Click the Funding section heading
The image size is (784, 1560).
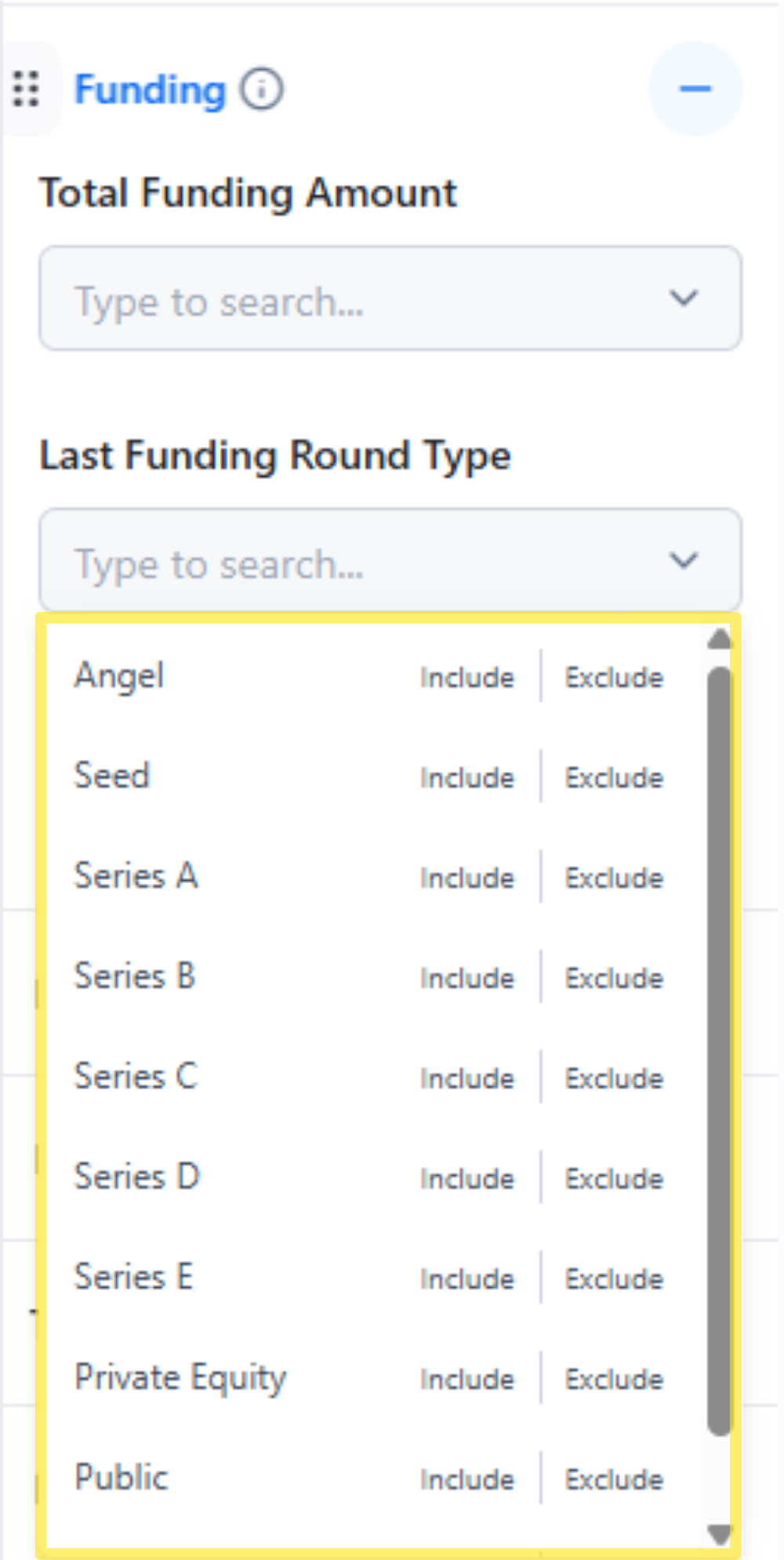point(149,89)
